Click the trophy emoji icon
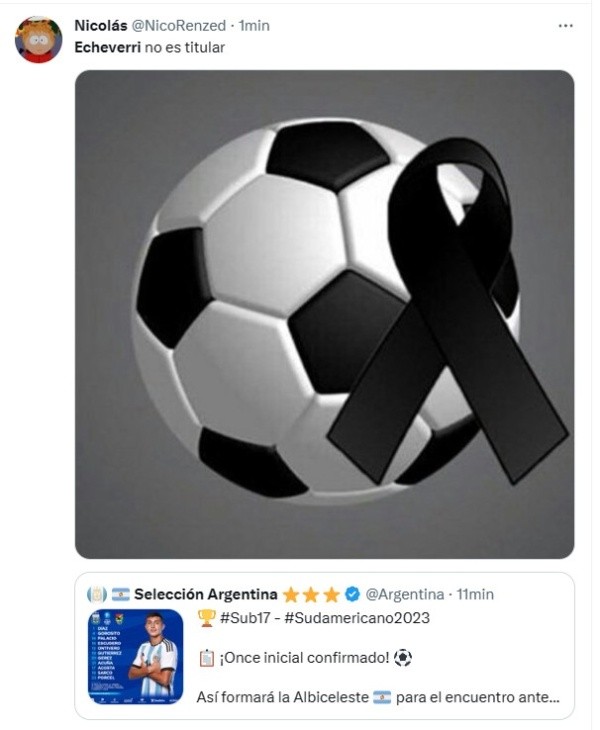The height and width of the screenshot is (730, 600). [206, 618]
